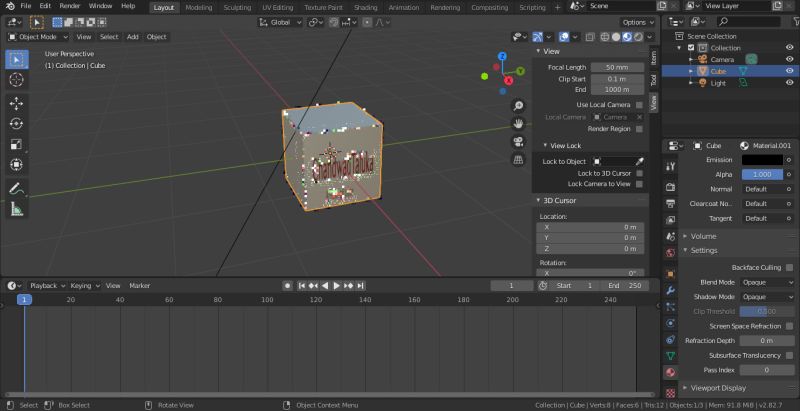
Task: Enable Subsurface Translucency checkbox
Action: [x=790, y=355]
